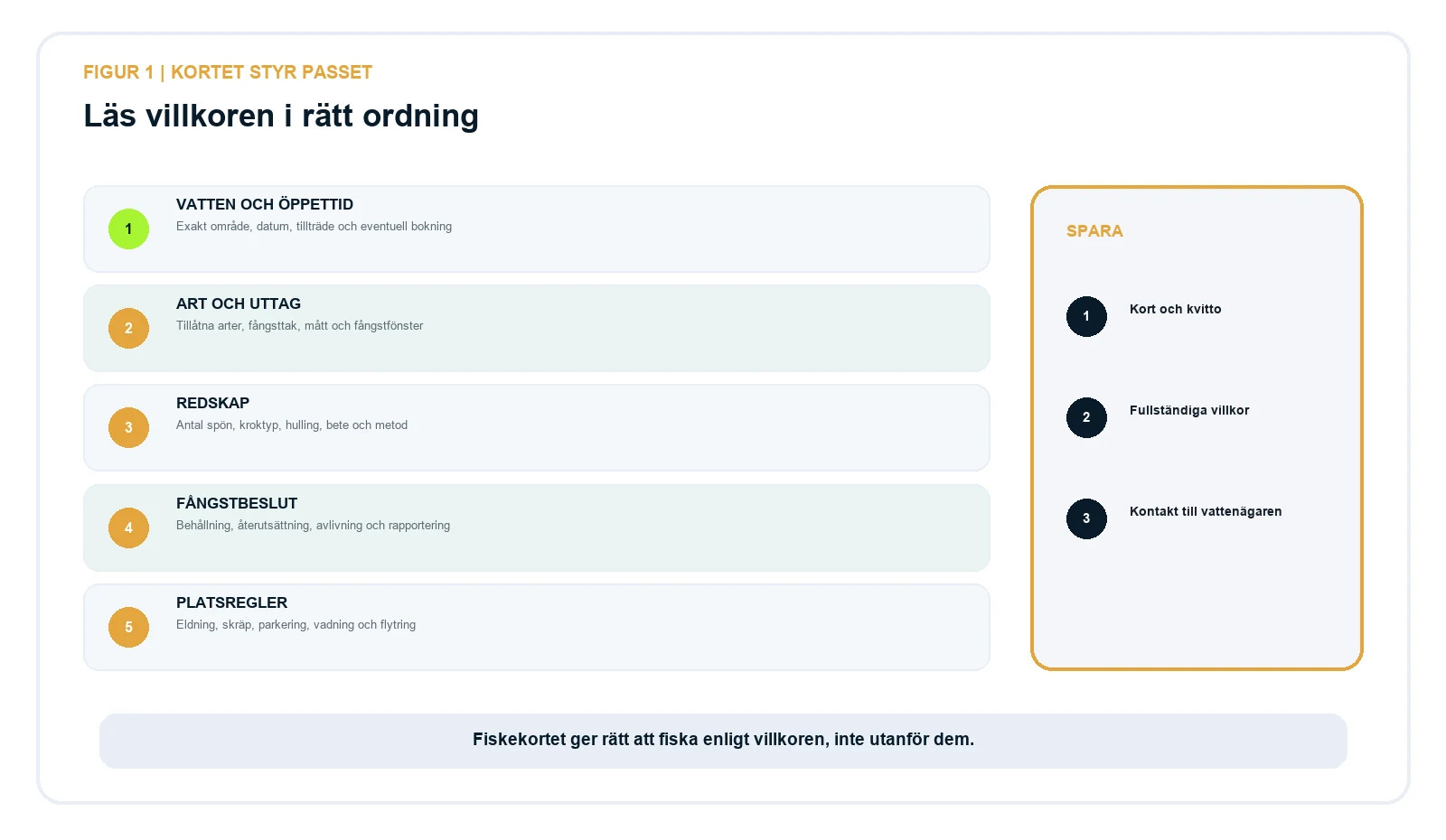
Task: Select dark circle 2 beside Fullständiga villkor
Action: pyautogui.click(x=1086, y=417)
